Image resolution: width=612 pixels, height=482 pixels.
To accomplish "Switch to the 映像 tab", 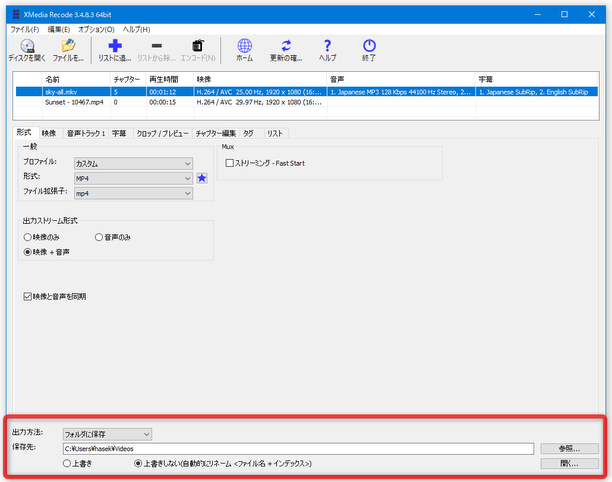I will (x=49, y=133).
